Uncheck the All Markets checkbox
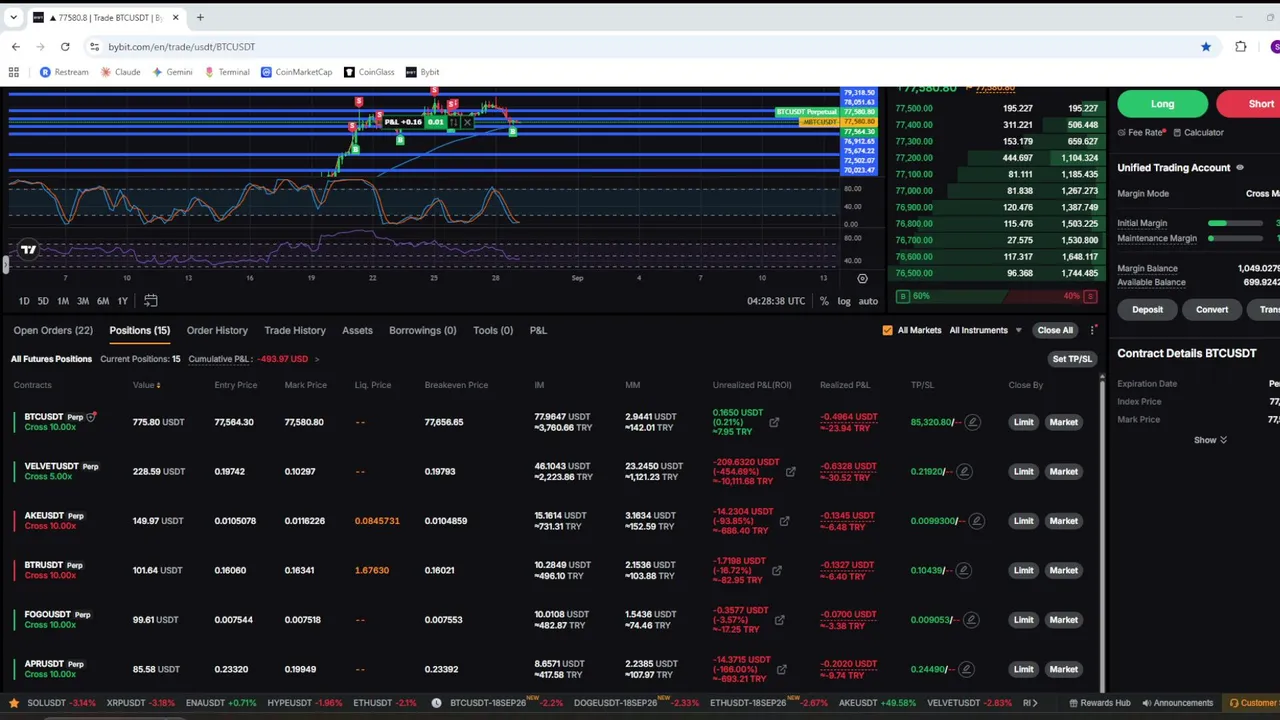 (x=887, y=330)
